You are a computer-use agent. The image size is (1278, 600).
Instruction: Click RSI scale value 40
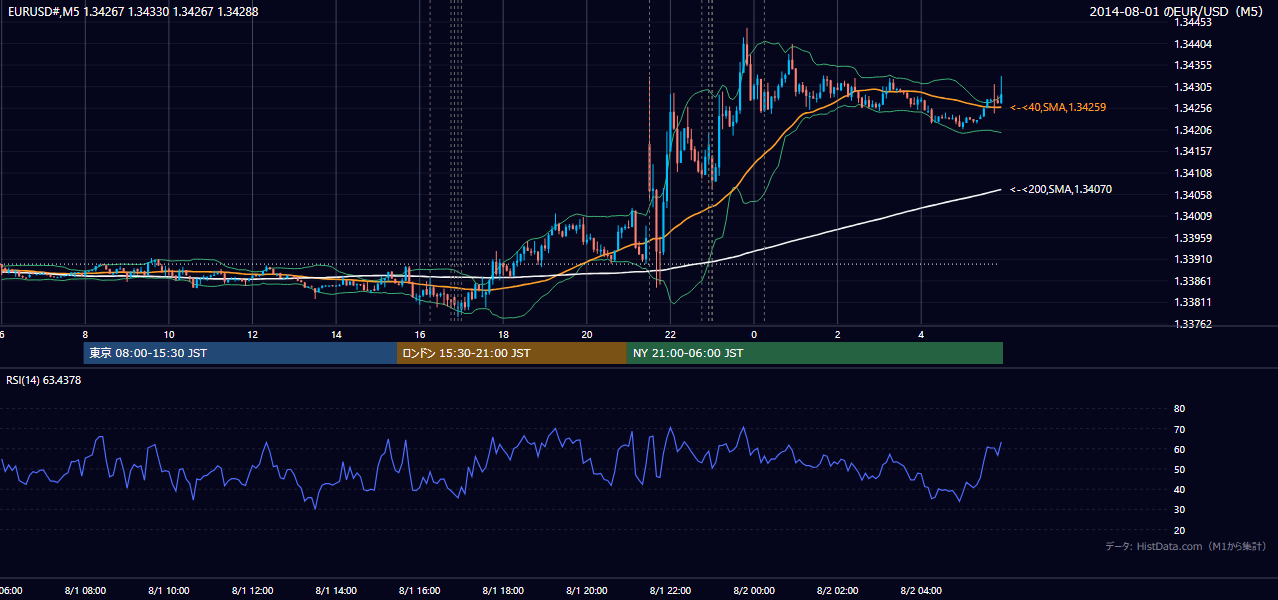(x=1180, y=489)
